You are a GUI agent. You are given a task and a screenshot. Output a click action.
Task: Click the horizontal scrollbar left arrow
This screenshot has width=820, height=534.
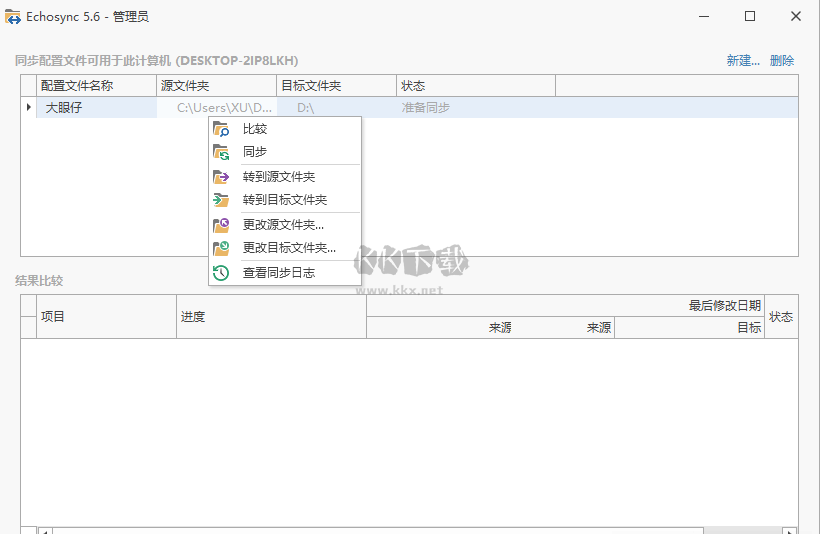pos(45,531)
